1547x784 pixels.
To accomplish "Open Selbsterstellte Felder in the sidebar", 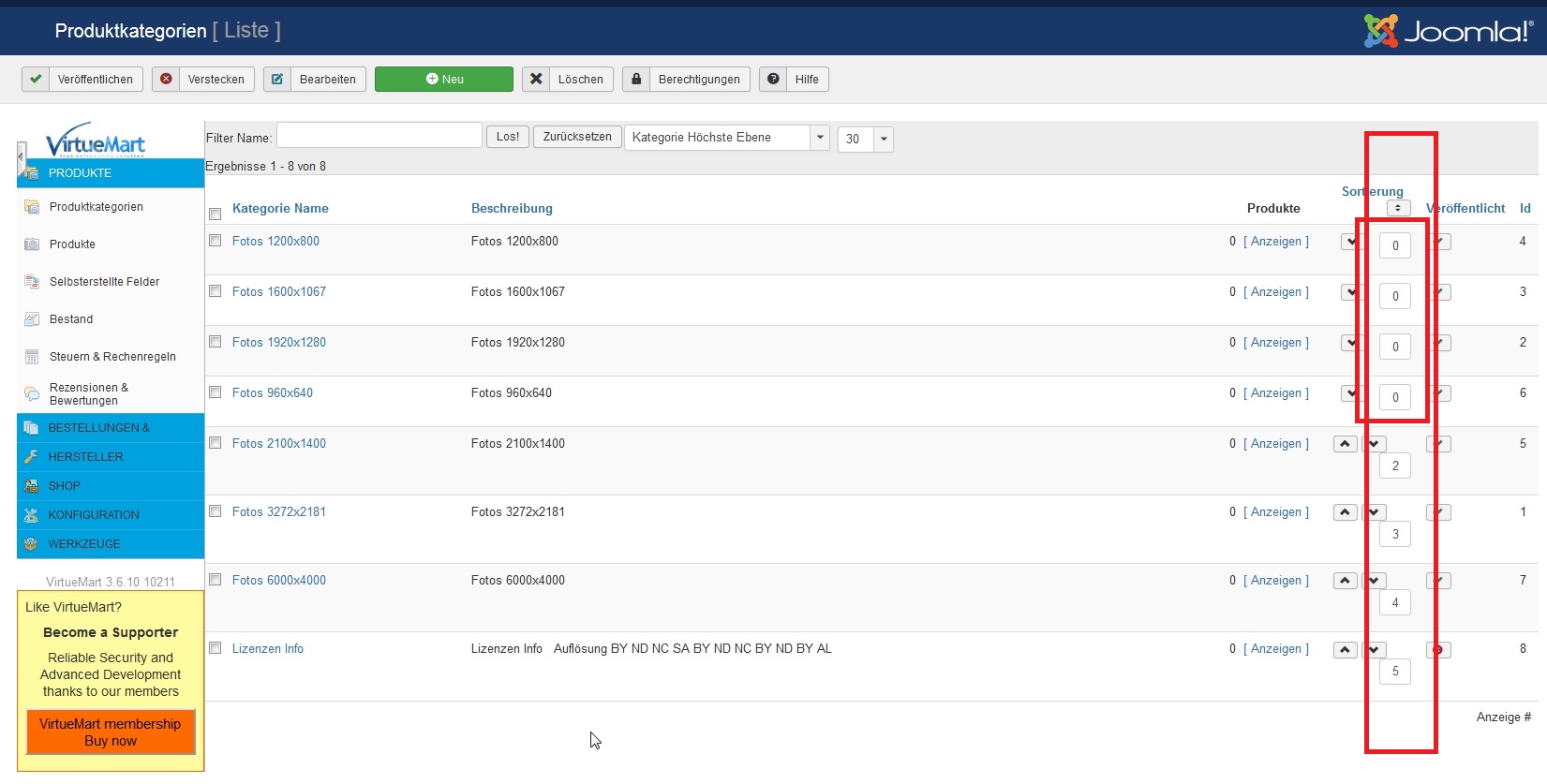I will (x=104, y=282).
